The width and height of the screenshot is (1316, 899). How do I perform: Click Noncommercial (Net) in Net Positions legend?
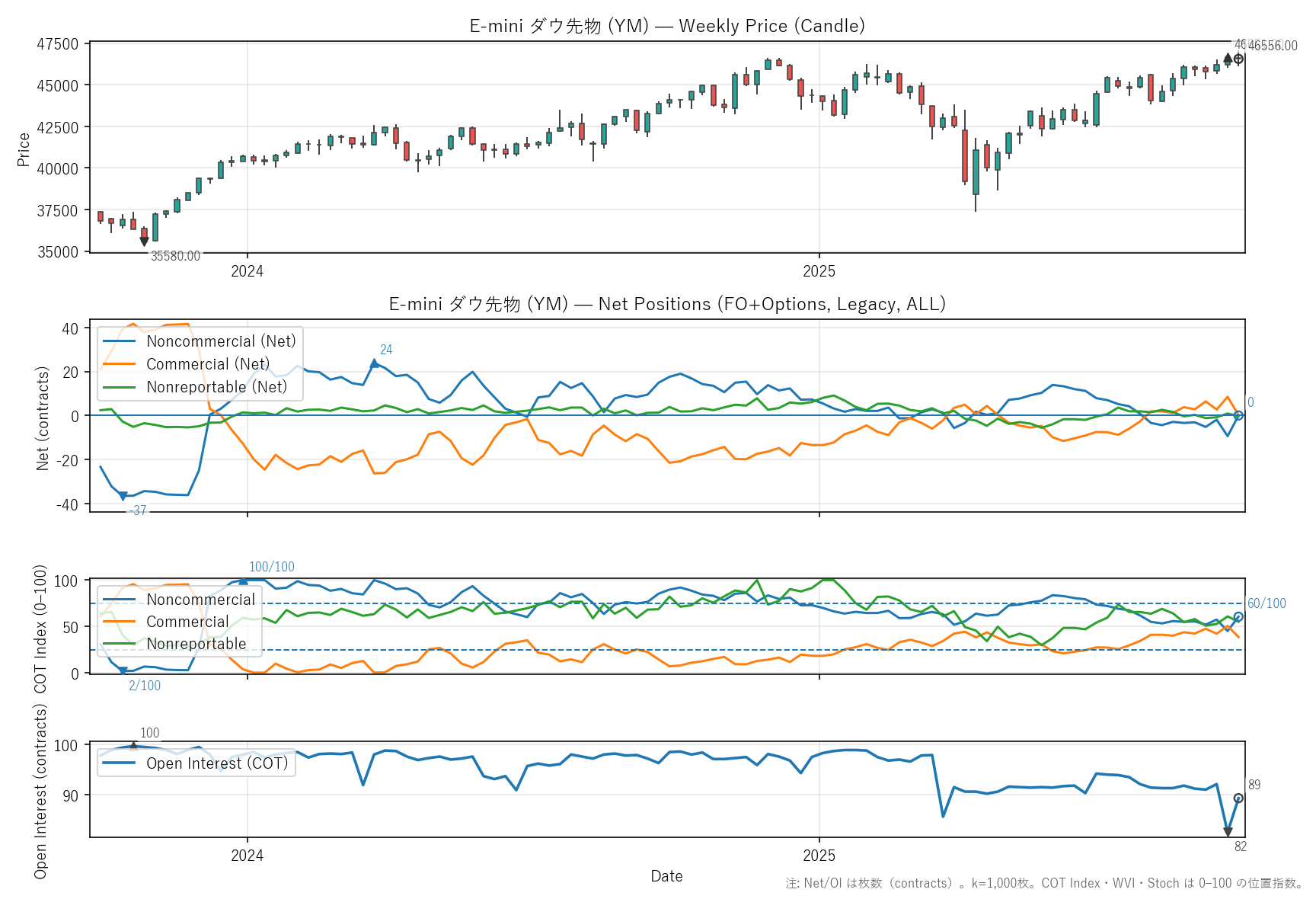pyautogui.click(x=221, y=341)
